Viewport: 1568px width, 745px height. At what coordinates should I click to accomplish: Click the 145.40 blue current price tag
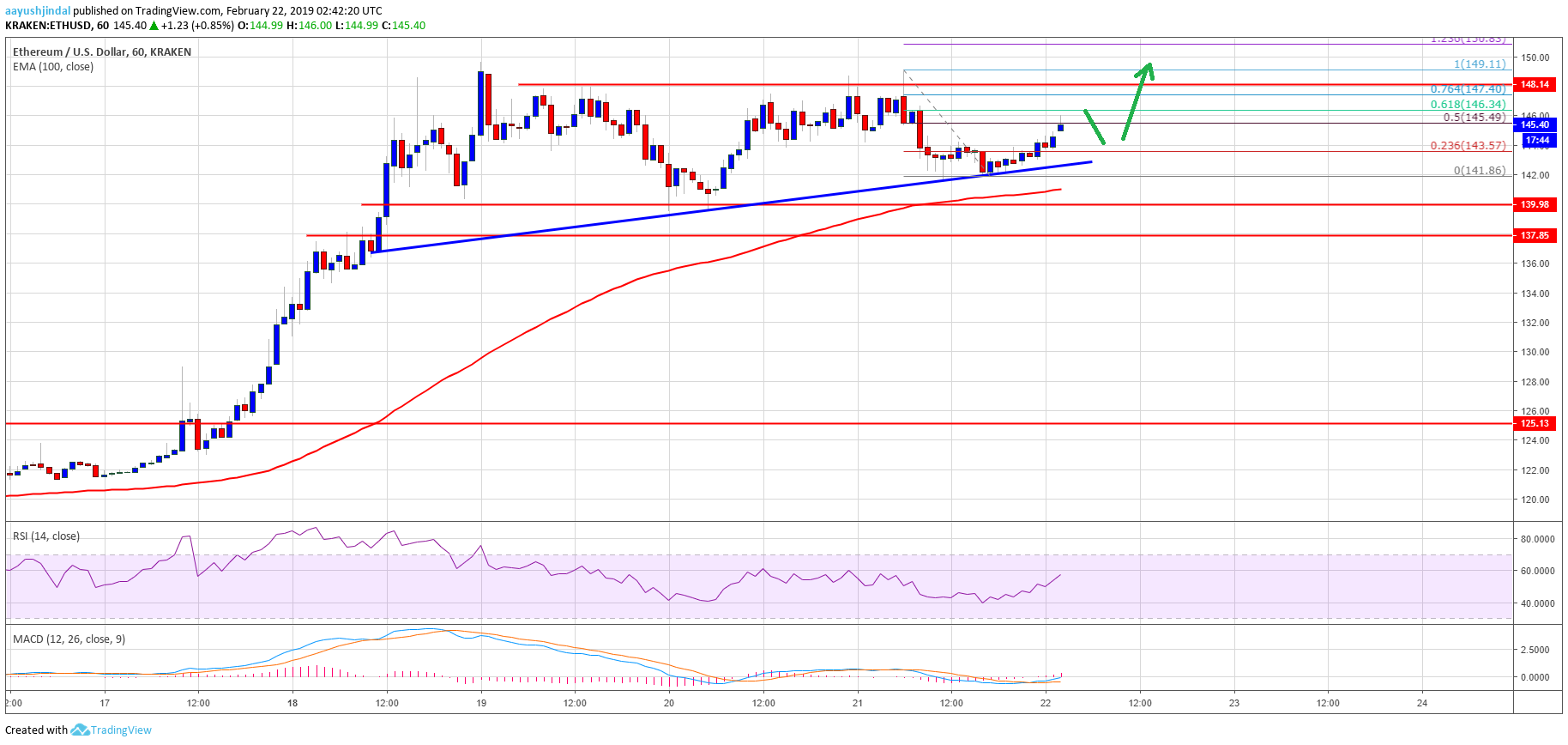(1534, 124)
